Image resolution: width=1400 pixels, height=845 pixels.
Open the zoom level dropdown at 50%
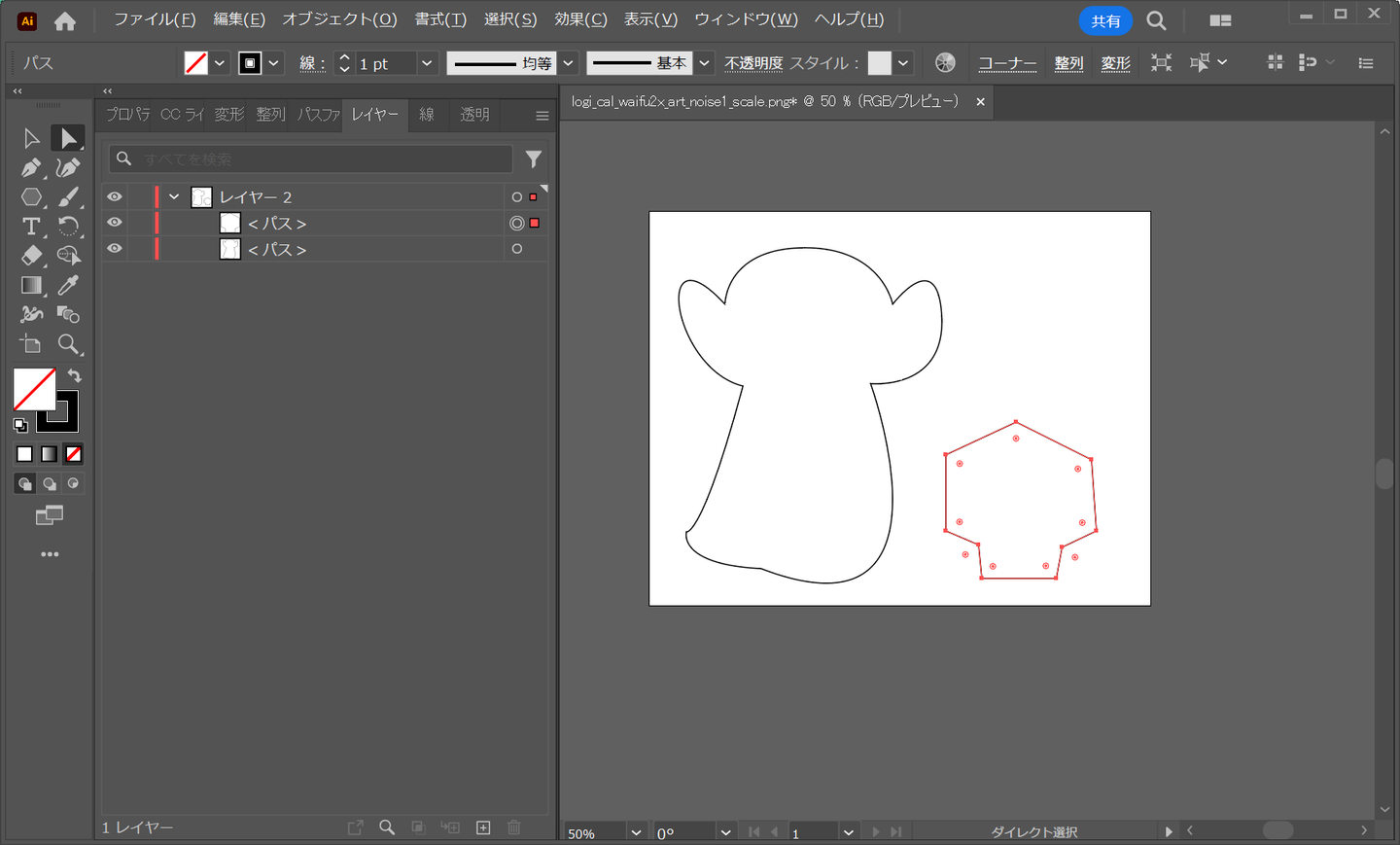(x=636, y=832)
